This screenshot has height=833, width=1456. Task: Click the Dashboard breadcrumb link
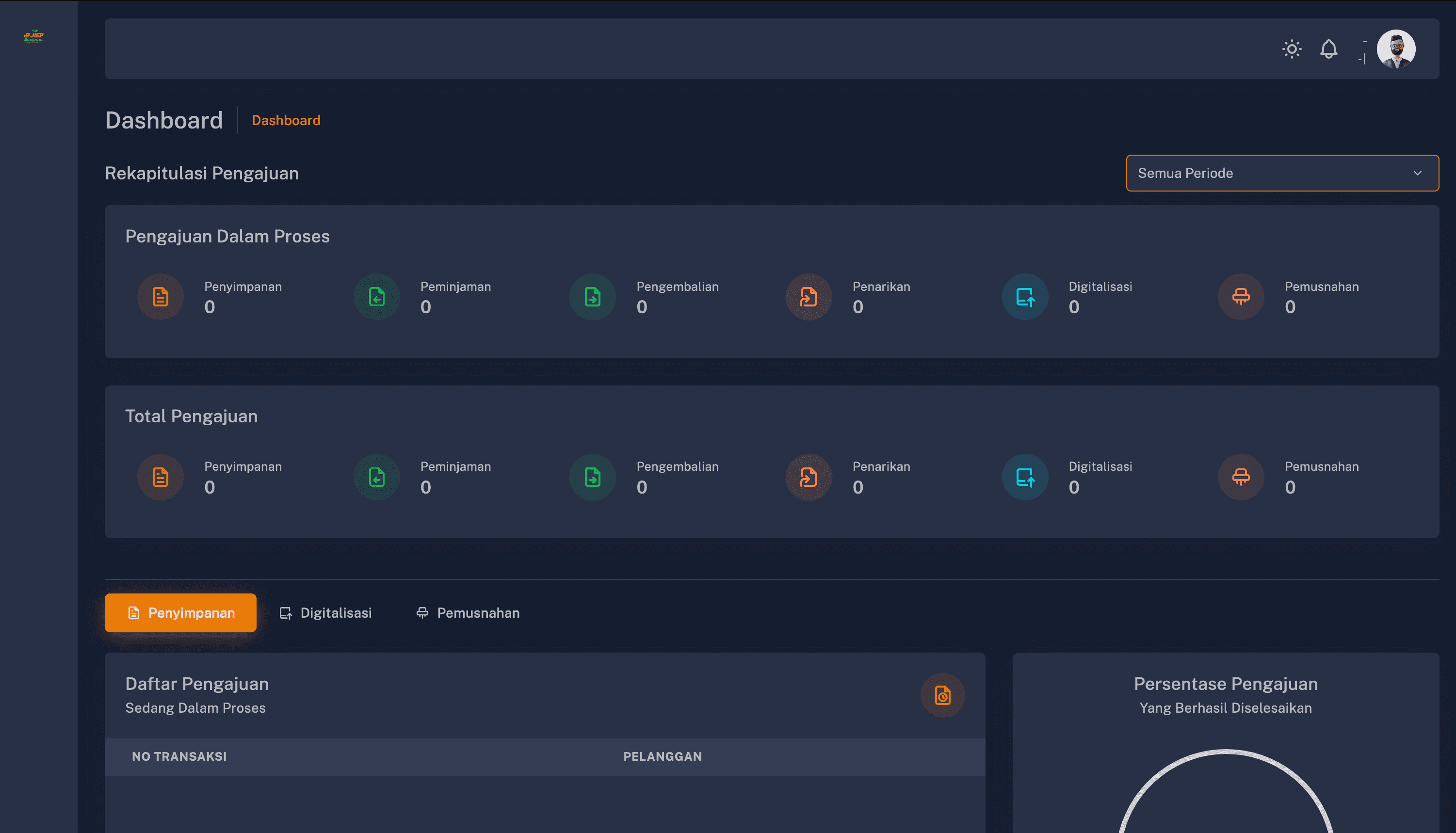point(286,120)
